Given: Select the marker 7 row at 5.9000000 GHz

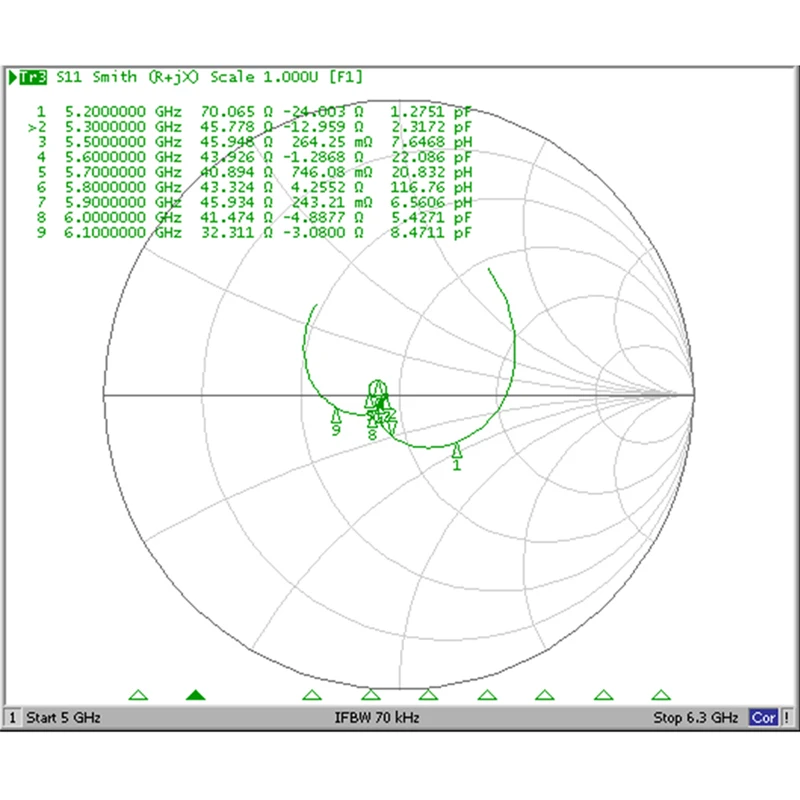Looking at the screenshot, I should coord(253,202).
